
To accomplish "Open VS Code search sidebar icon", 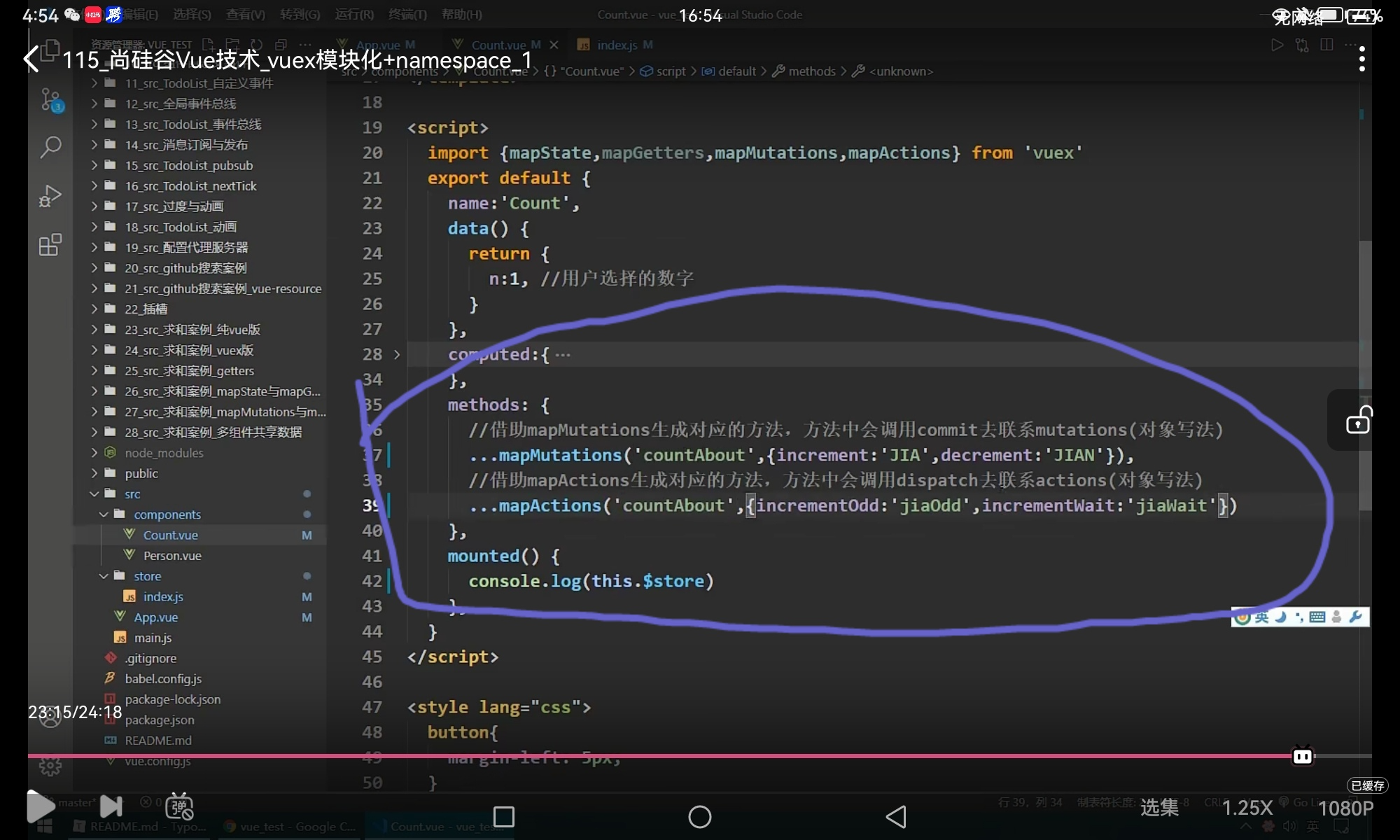I will click(x=50, y=147).
